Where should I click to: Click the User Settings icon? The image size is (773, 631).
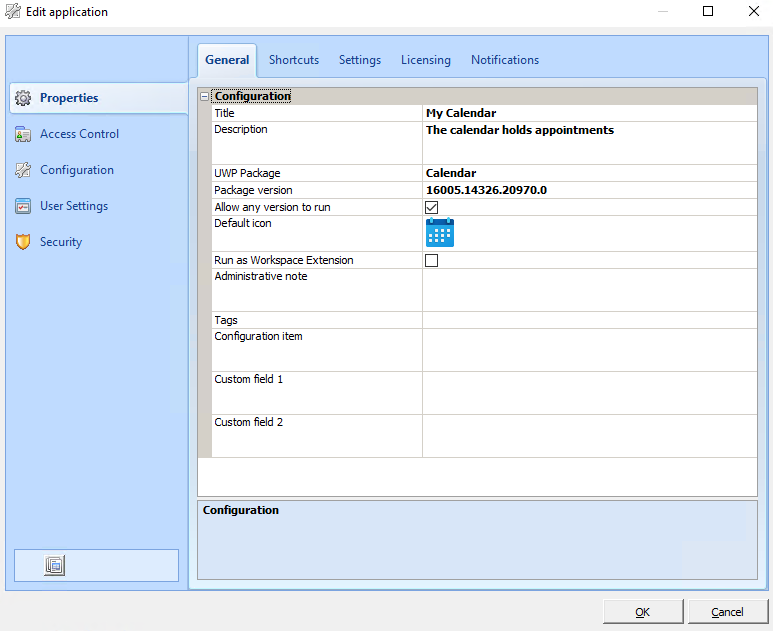tap(23, 206)
